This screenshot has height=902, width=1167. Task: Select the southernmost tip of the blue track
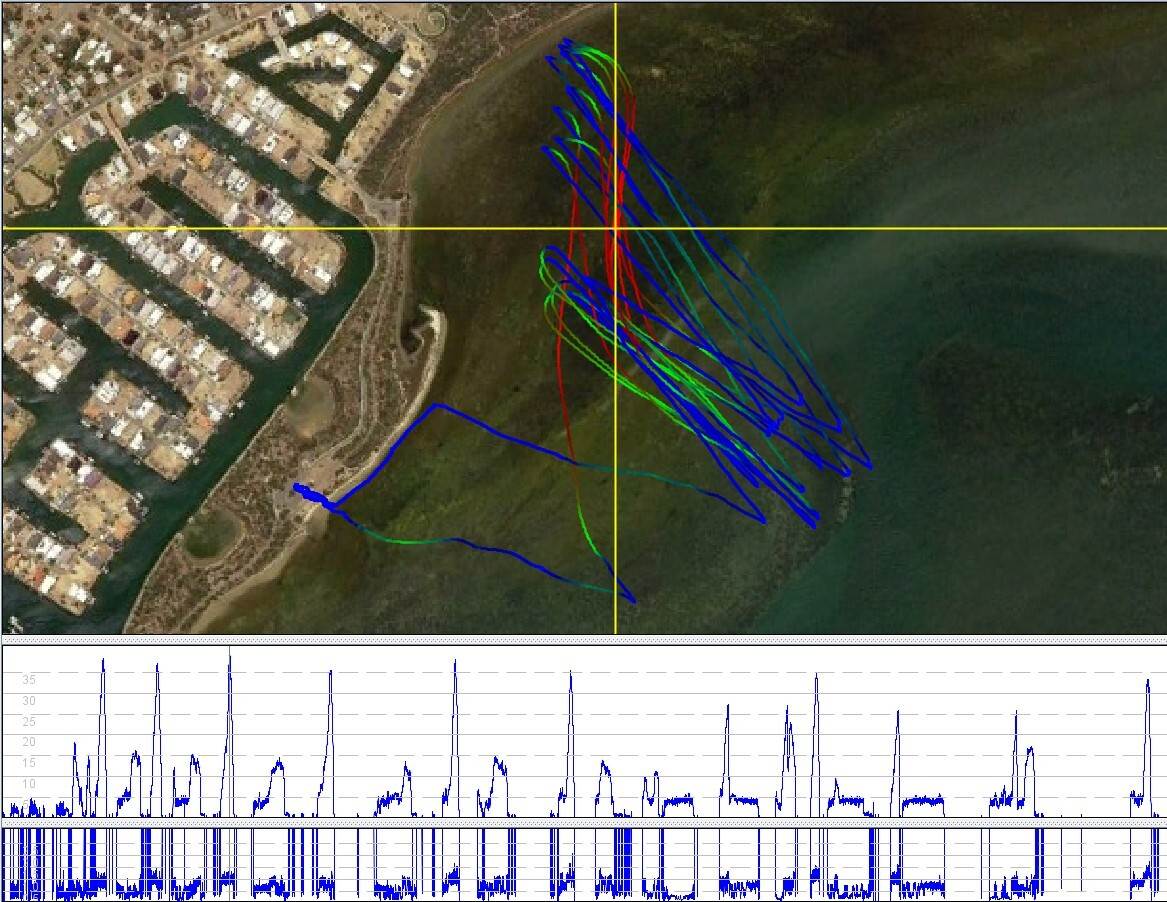(x=632, y=601)
